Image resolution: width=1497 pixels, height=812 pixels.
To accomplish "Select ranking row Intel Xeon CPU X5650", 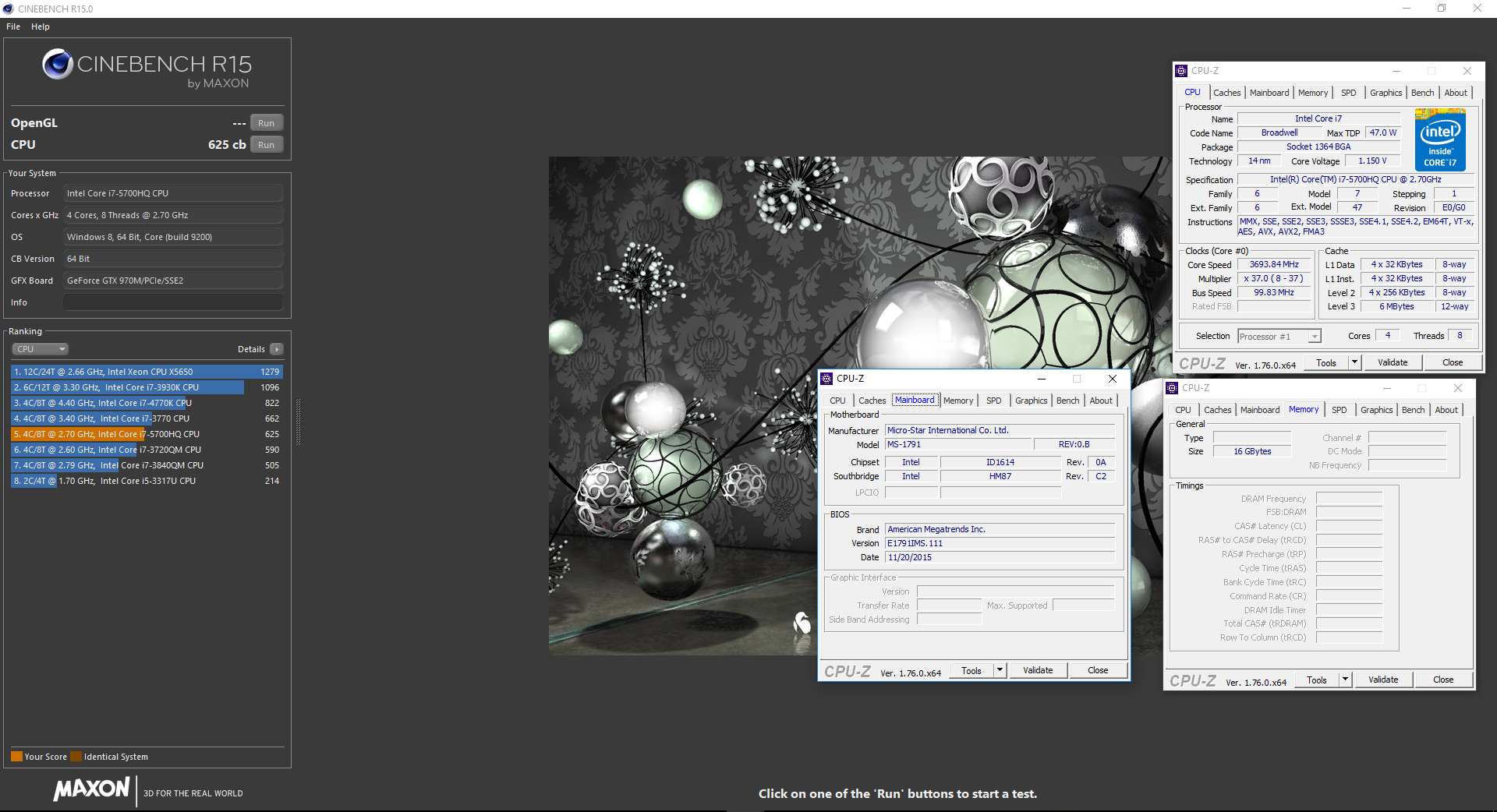I will (147, 372).
